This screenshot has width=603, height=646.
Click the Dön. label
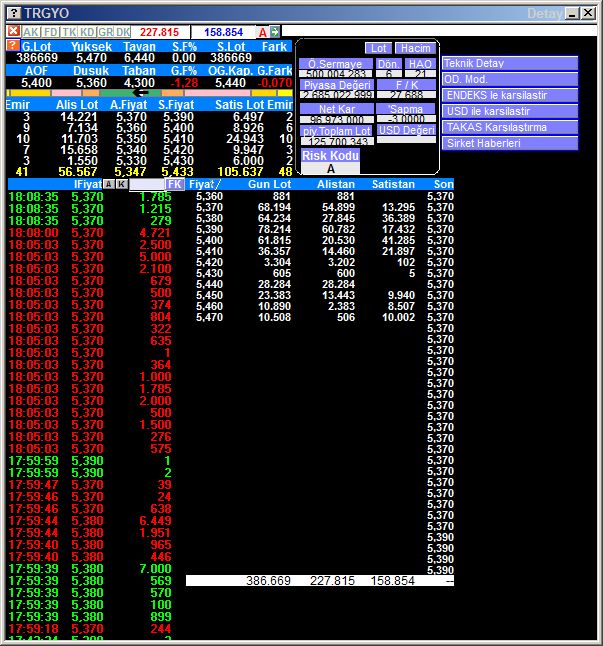(x=389, y=64)
